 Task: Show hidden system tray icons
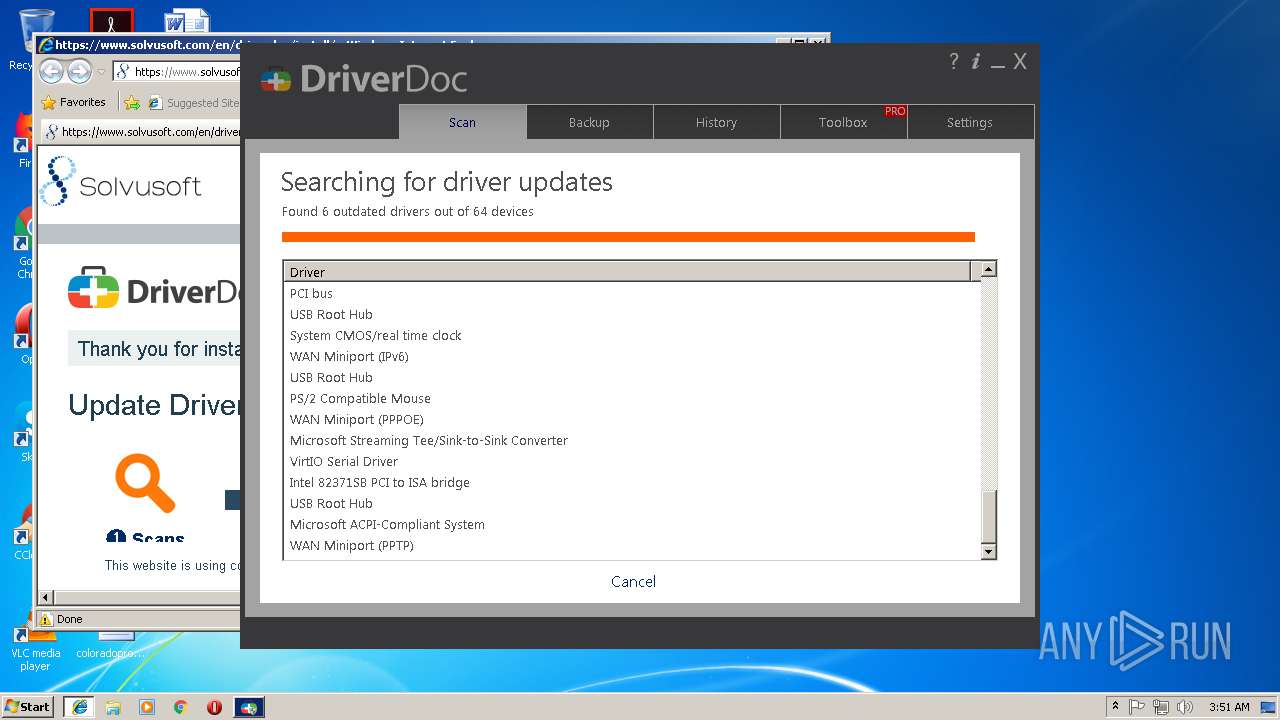click(x=1115, y=707)
